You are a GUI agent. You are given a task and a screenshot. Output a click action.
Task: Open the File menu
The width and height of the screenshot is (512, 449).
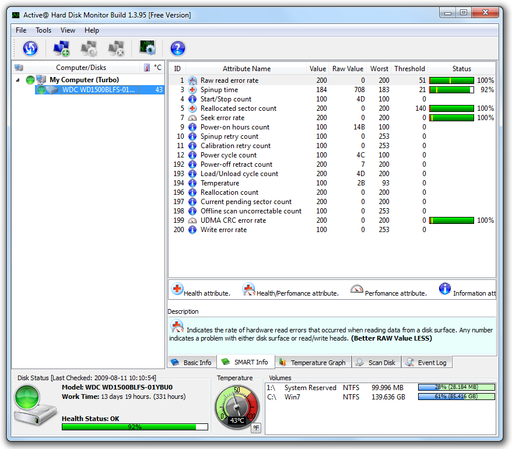pos(21,30)
